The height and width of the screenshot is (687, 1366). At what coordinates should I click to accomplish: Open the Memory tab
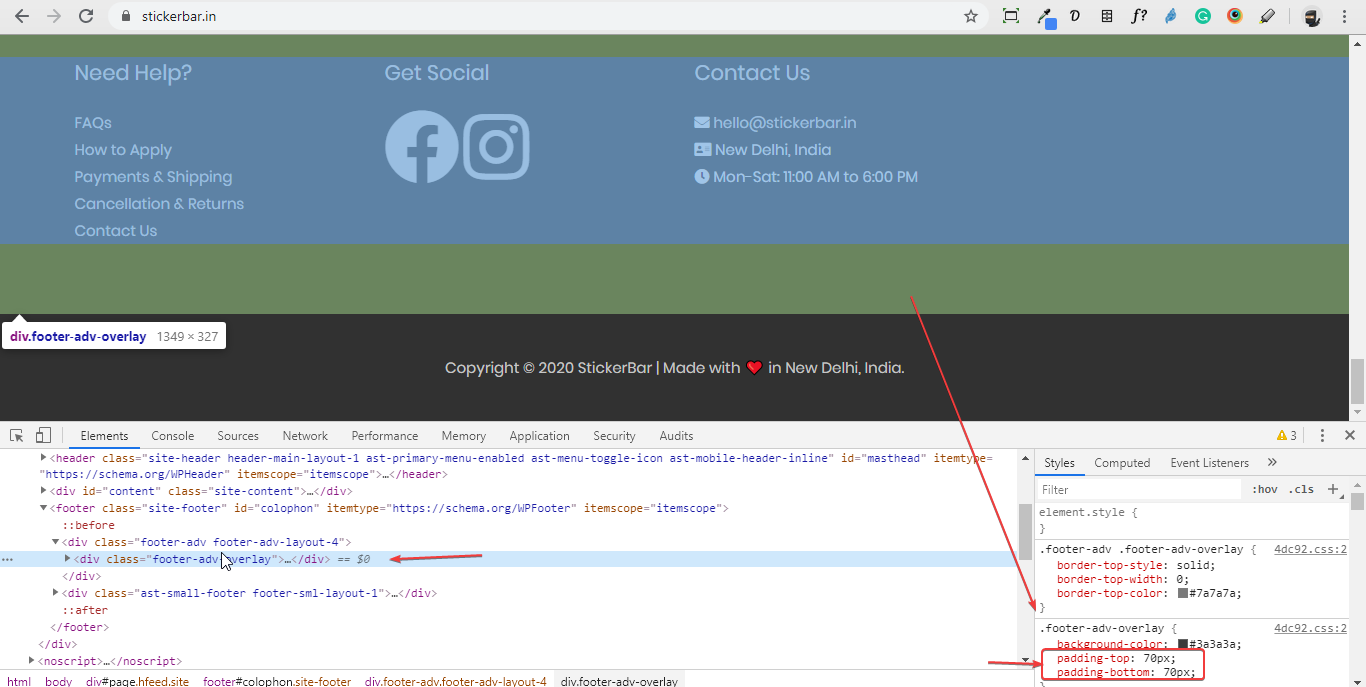pos(464,435)
